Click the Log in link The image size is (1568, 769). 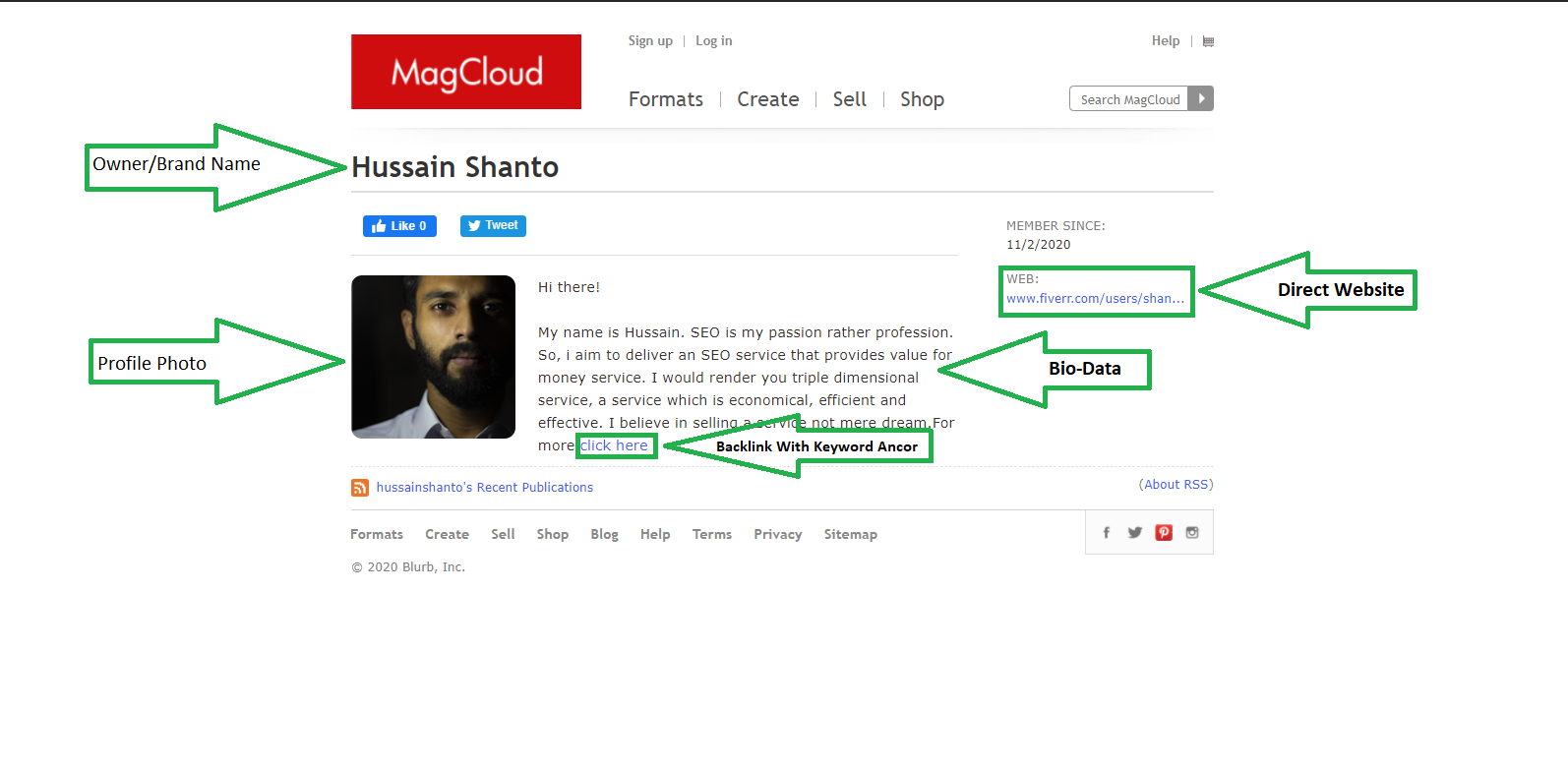click(x=713, y=41)
